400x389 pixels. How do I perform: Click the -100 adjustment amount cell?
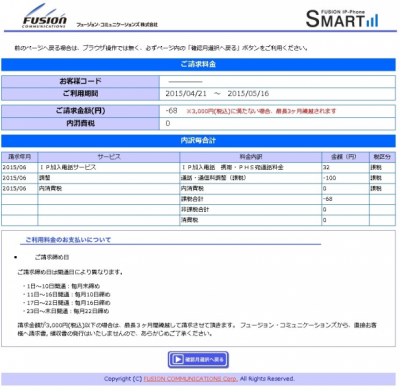tap(345, 178)
